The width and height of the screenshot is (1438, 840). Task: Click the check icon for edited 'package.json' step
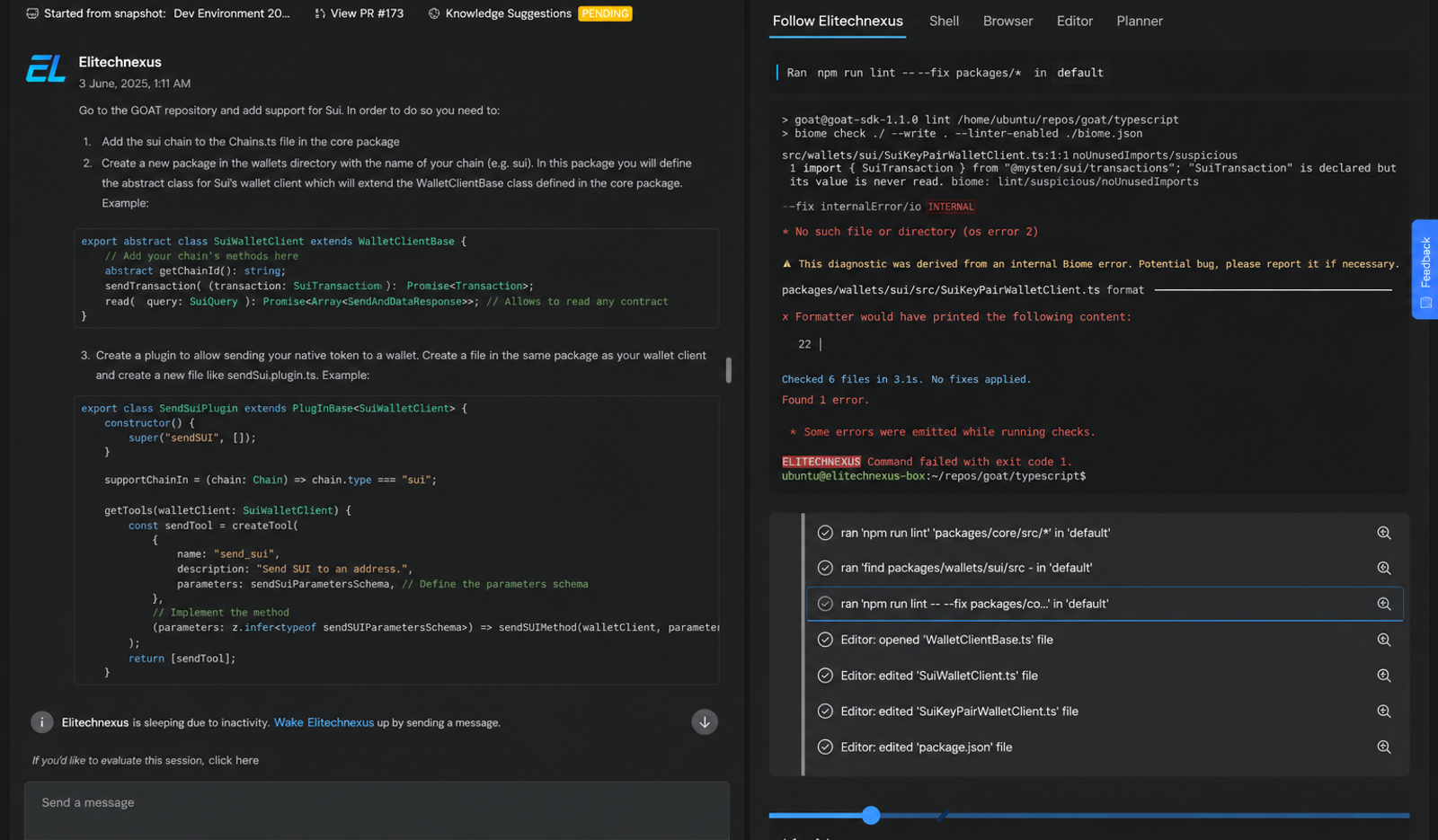tap(825, 747)
